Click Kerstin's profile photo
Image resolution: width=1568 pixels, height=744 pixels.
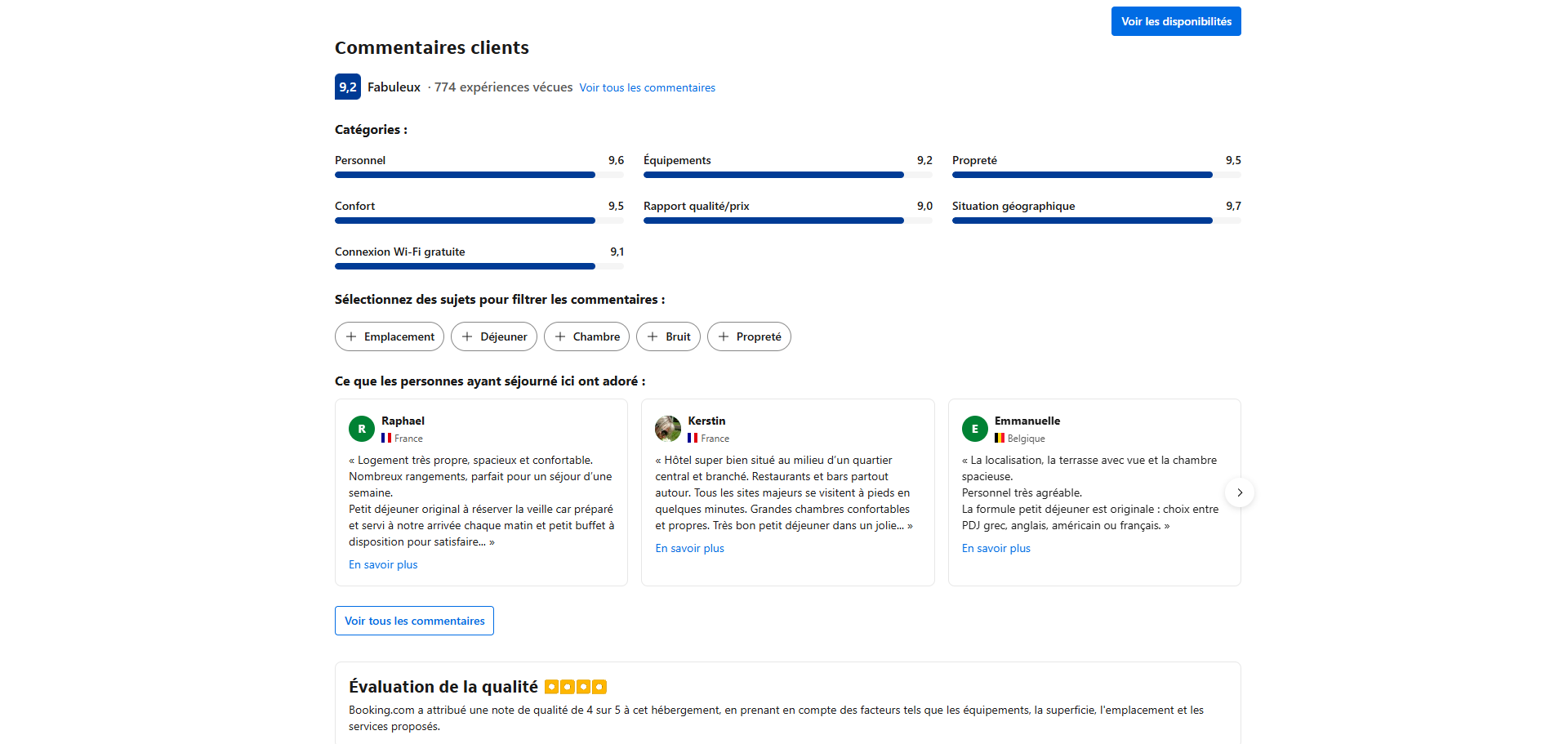point(668,429)
